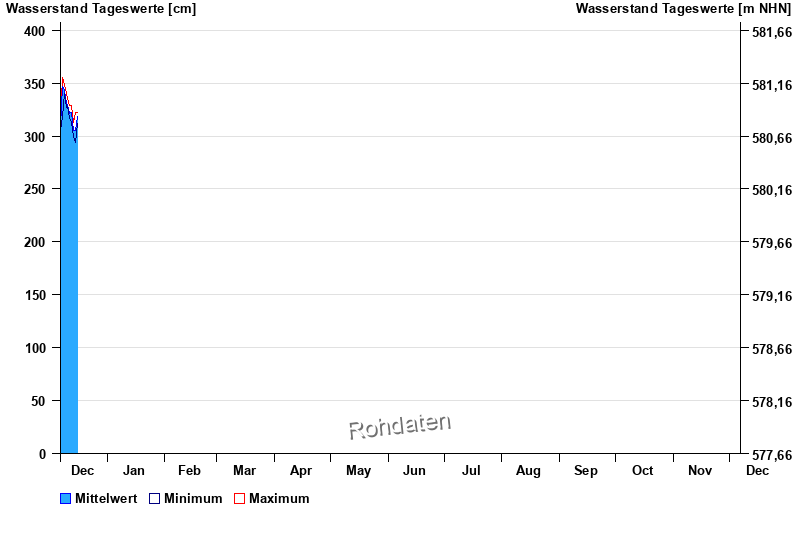
Task: Select the Maximum legend label
Action: (x=279, y=499)
